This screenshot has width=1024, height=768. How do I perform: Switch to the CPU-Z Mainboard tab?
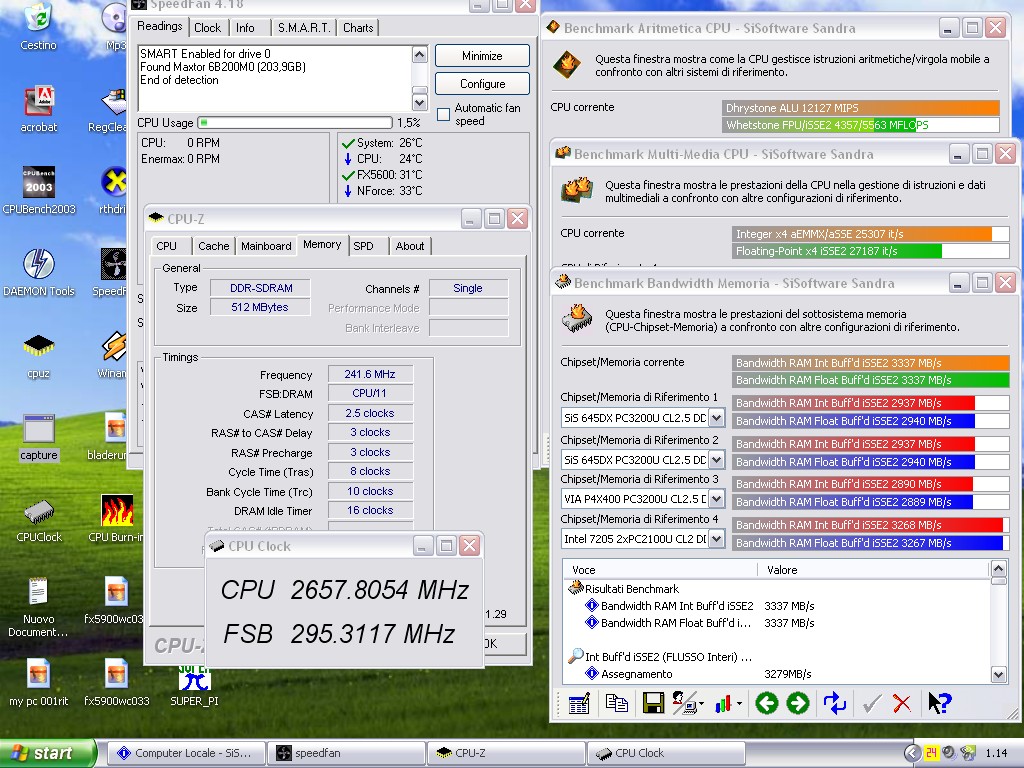(x=266, y=246)
